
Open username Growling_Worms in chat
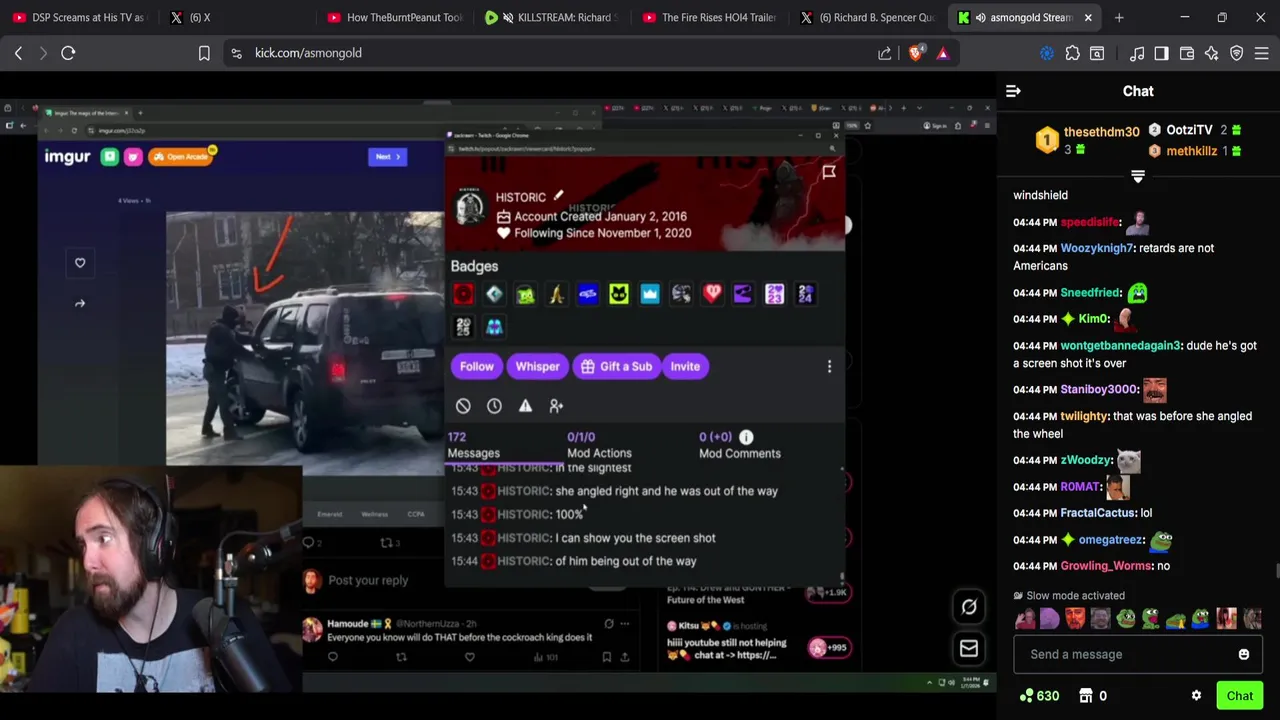point(1105,566)
